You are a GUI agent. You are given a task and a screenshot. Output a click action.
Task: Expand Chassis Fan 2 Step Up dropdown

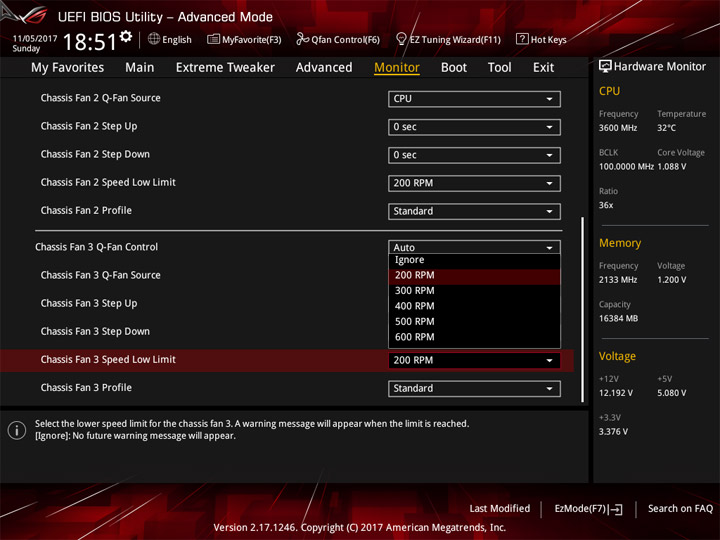[474, 127]
